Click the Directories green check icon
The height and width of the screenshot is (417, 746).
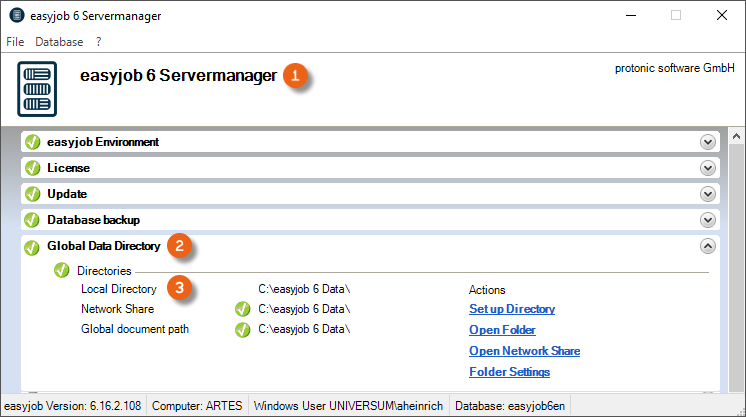coord(61,271)
